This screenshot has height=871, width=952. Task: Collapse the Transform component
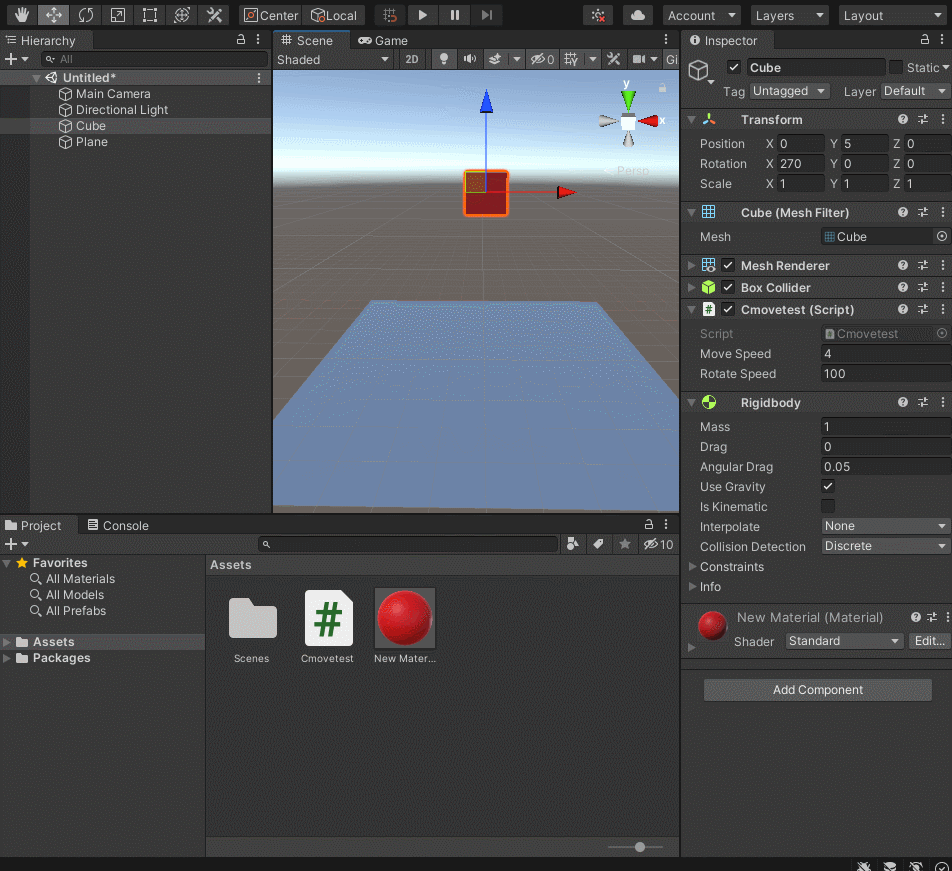click(692, 120)
